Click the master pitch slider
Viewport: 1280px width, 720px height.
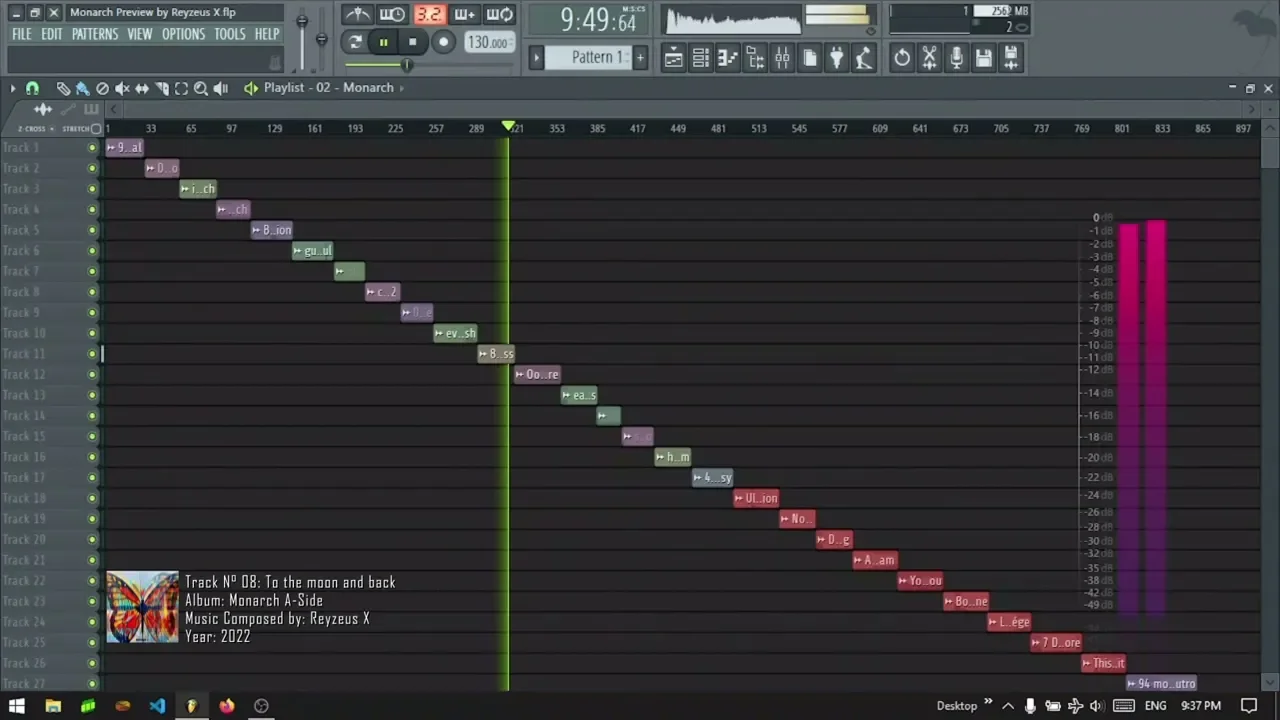[321, 38]
